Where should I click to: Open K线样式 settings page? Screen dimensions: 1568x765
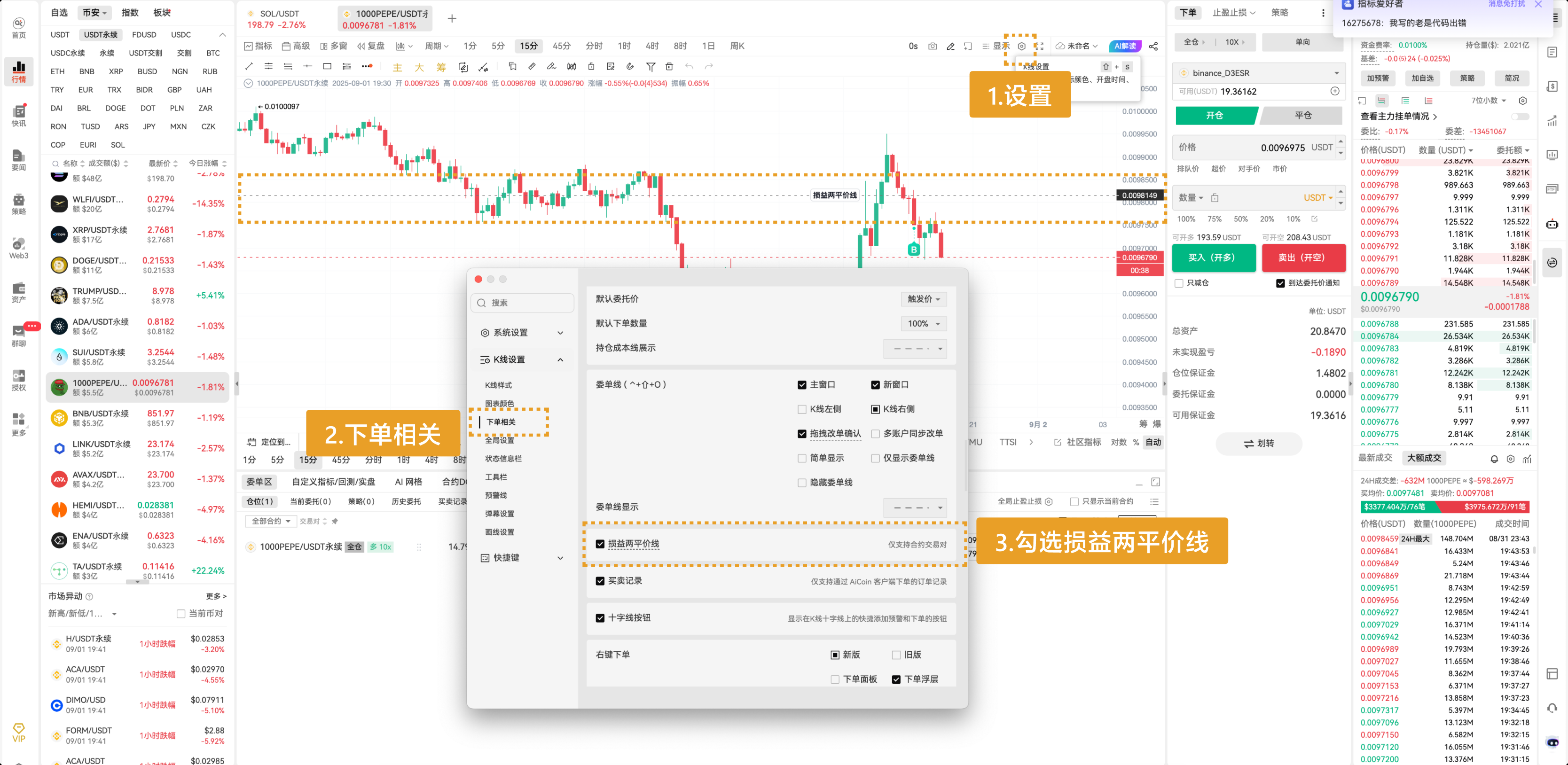pos(498,385)
